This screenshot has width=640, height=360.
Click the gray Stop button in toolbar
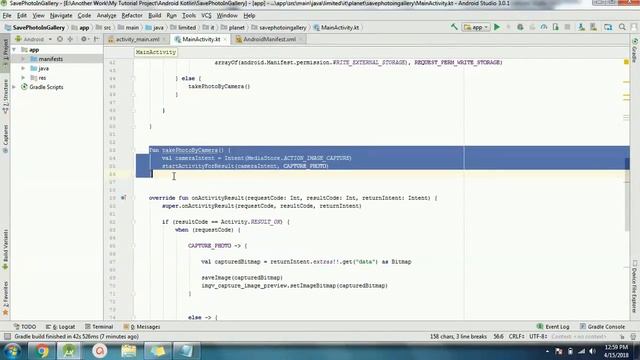(x=567, y=27)
